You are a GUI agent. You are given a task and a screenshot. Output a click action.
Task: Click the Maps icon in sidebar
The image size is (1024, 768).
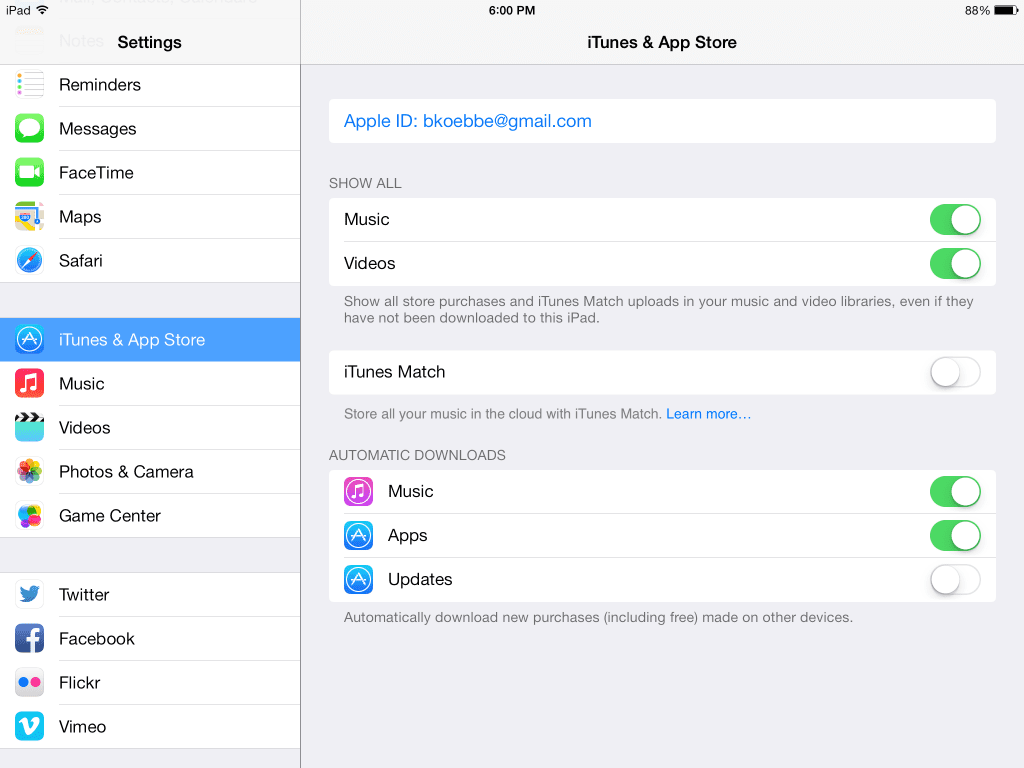(29, 216)
